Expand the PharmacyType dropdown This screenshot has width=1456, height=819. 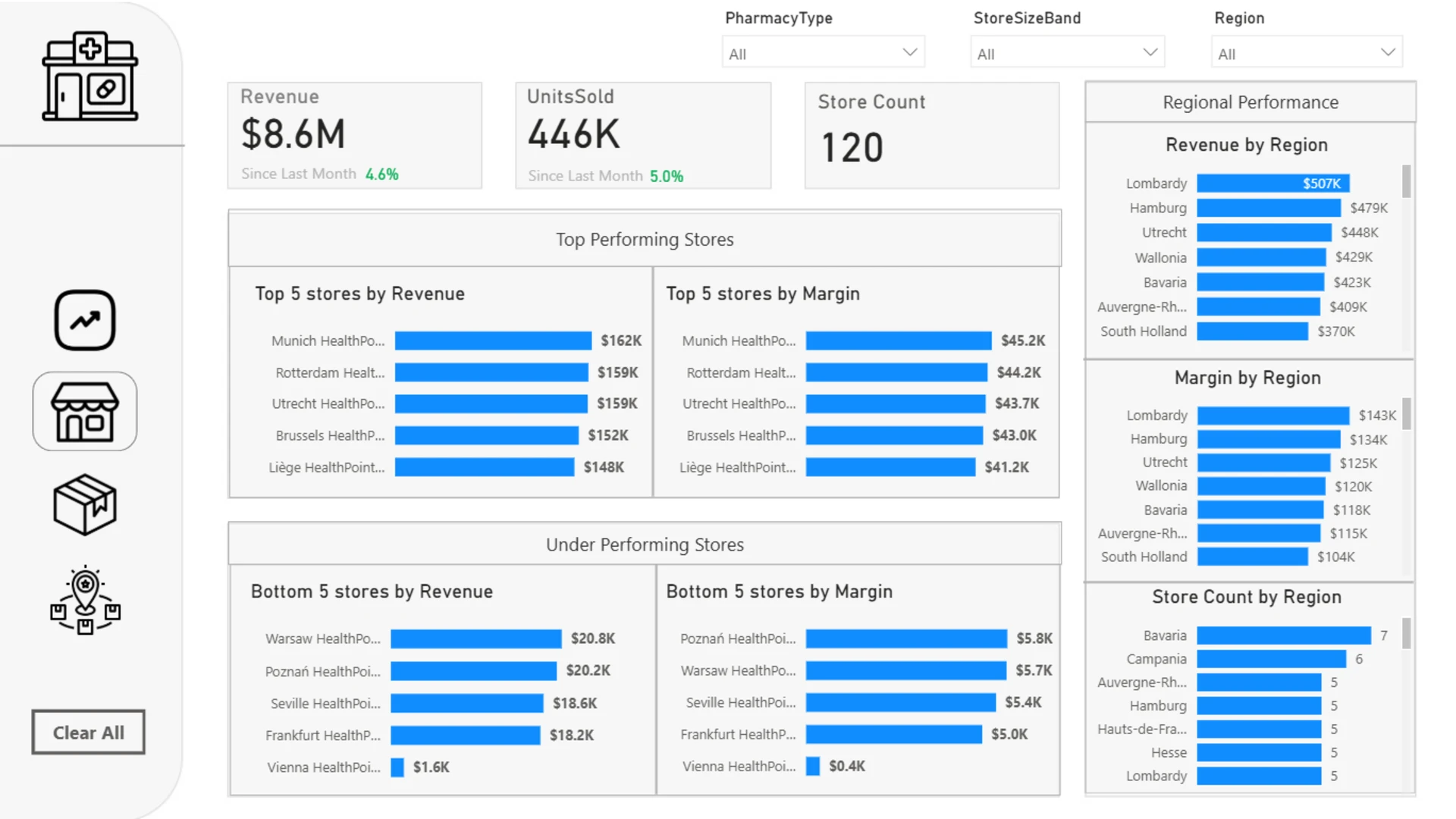(824, 53)
